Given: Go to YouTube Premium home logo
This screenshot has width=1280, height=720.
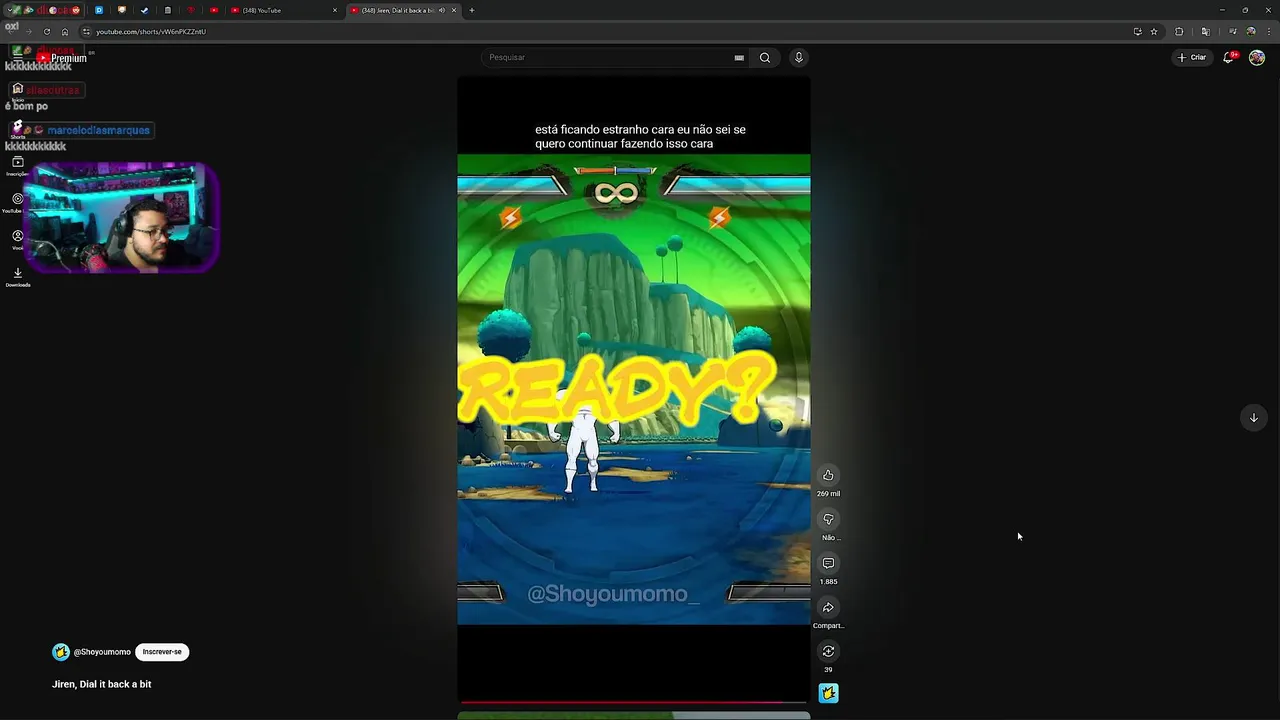Looking at the screenshot, I should 62,58.
